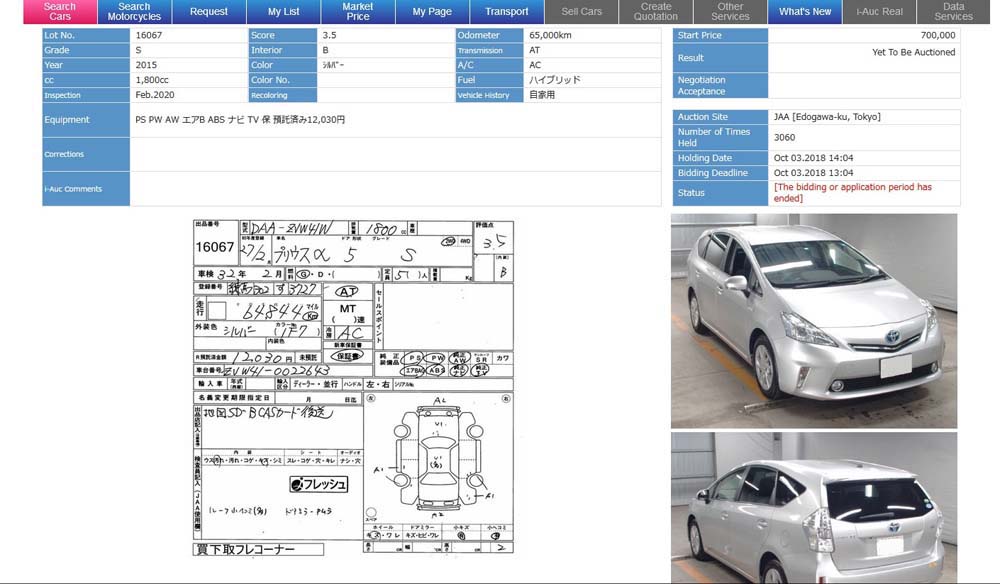Screen dimensions: 1000x584
Task: Click the bidding deadline Oct 03.2018 13:04
Action: (x=813, y=173)
